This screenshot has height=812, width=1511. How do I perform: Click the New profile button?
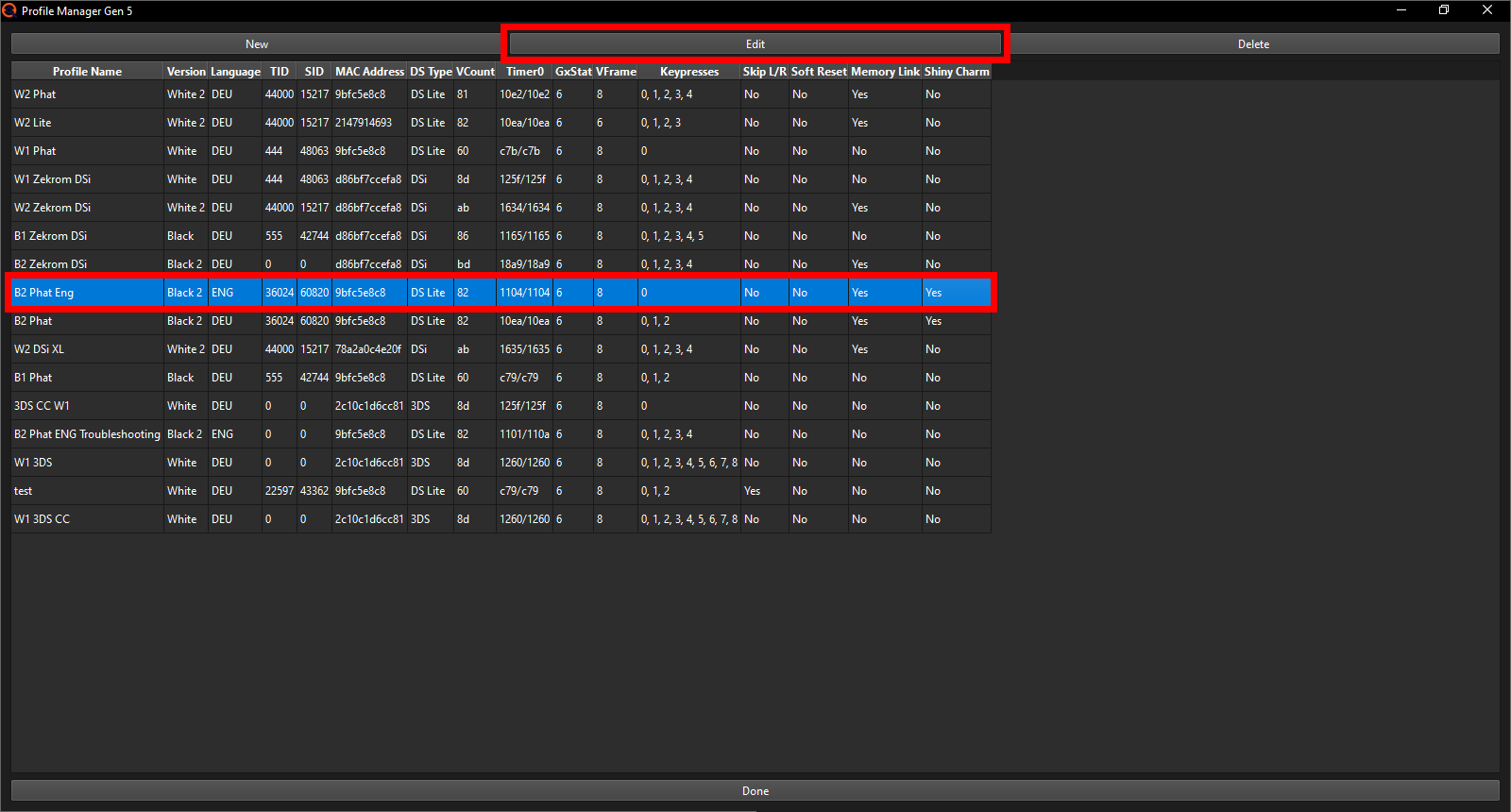point(257,44)
